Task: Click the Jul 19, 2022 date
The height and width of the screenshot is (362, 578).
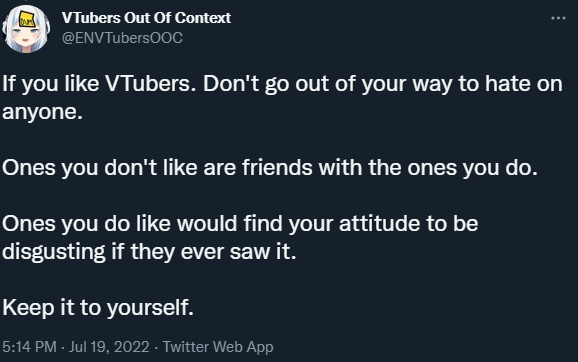Action: coord(109,347)
